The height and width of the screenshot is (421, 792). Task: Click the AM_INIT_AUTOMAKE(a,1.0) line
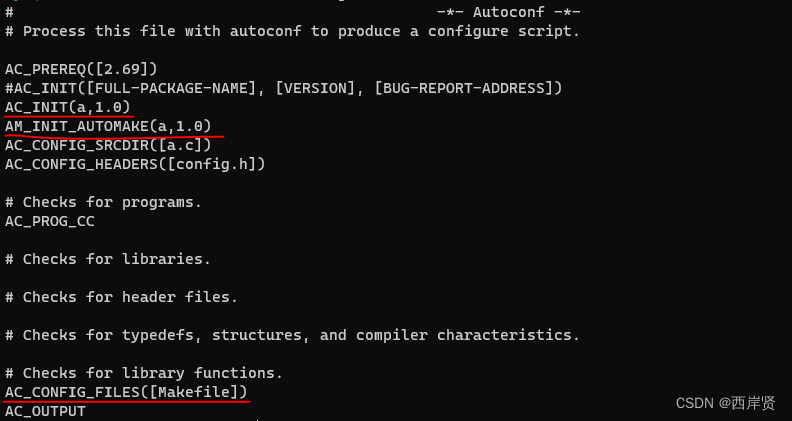pos(108,126)
